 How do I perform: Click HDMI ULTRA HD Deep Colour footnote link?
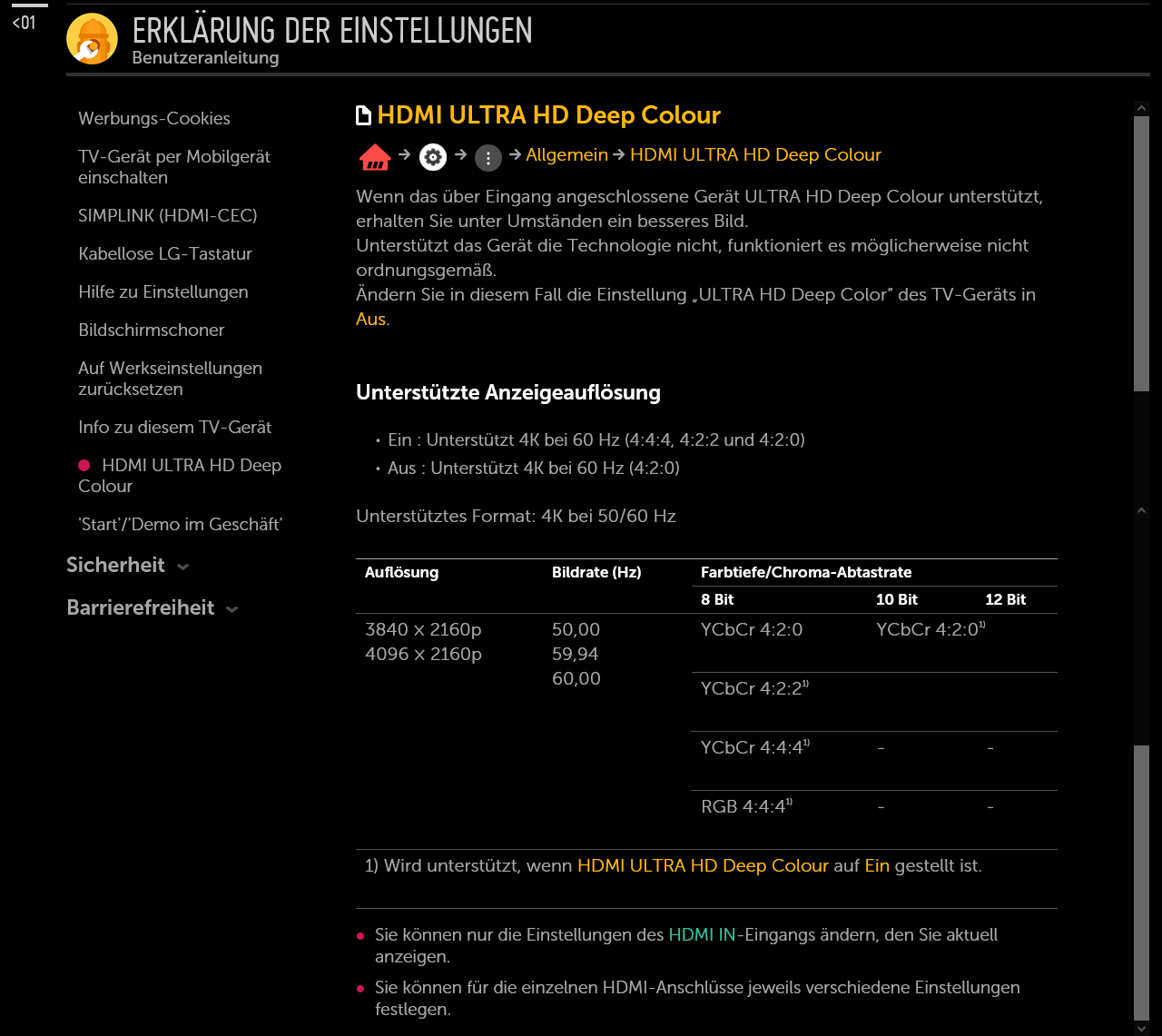click(x=703, y=865)
